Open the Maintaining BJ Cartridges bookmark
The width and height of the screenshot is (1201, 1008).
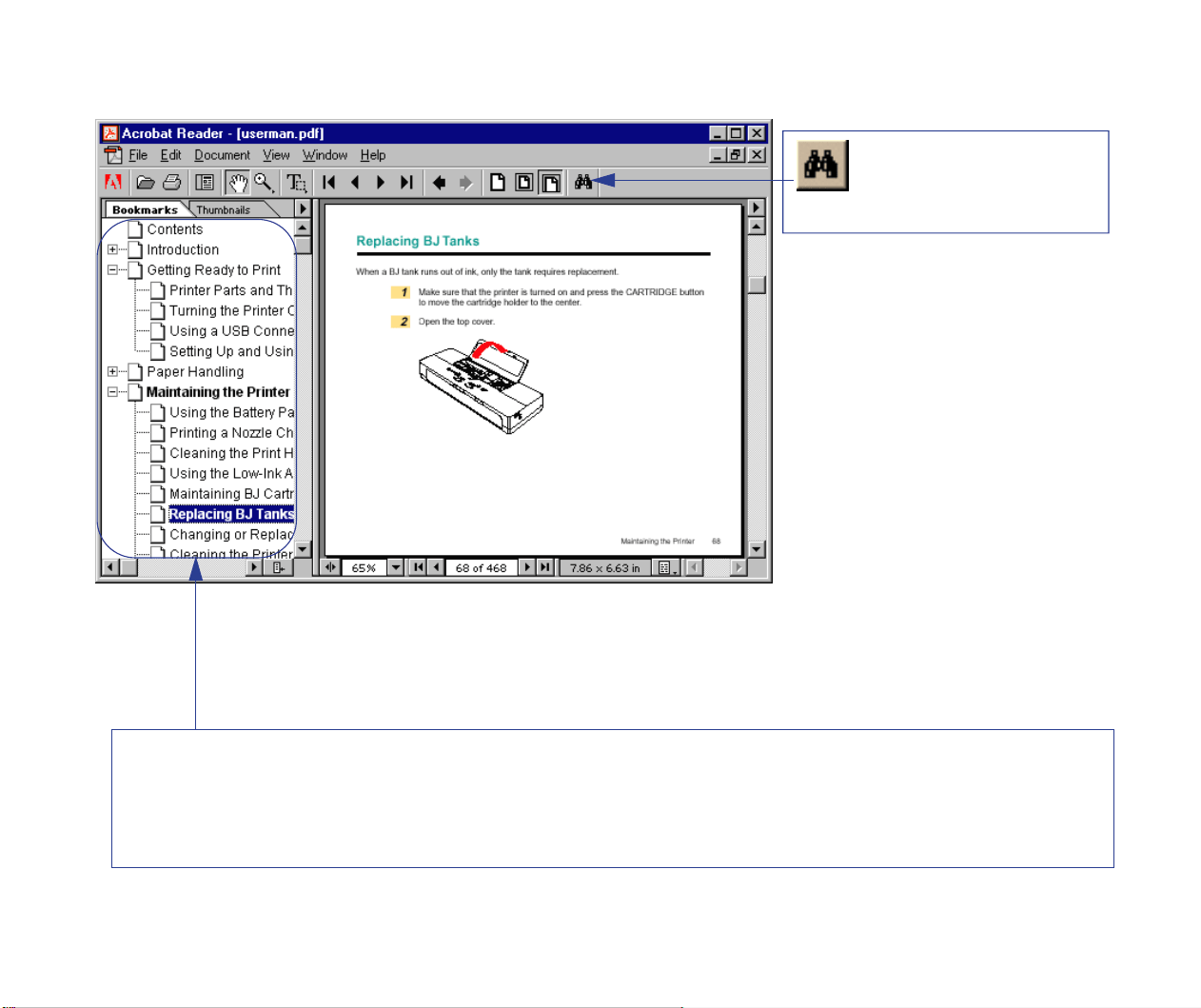pos(232,493)
